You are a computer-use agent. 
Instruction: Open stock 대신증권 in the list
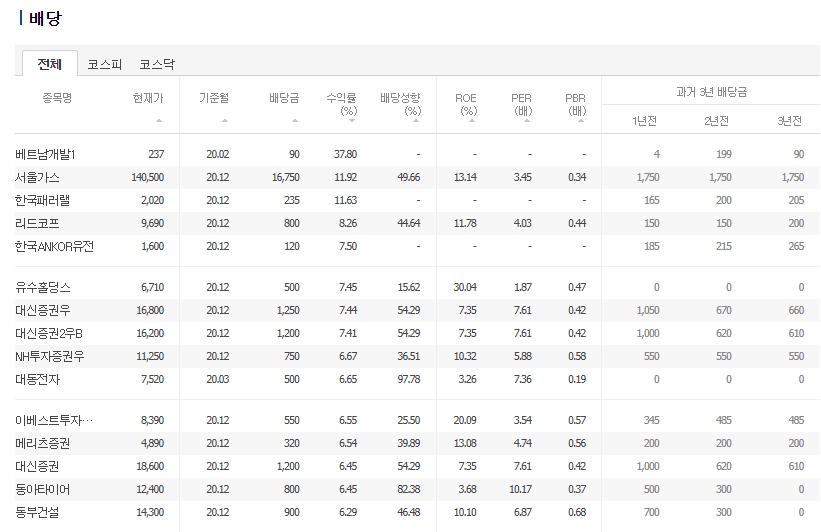(37, 467)
